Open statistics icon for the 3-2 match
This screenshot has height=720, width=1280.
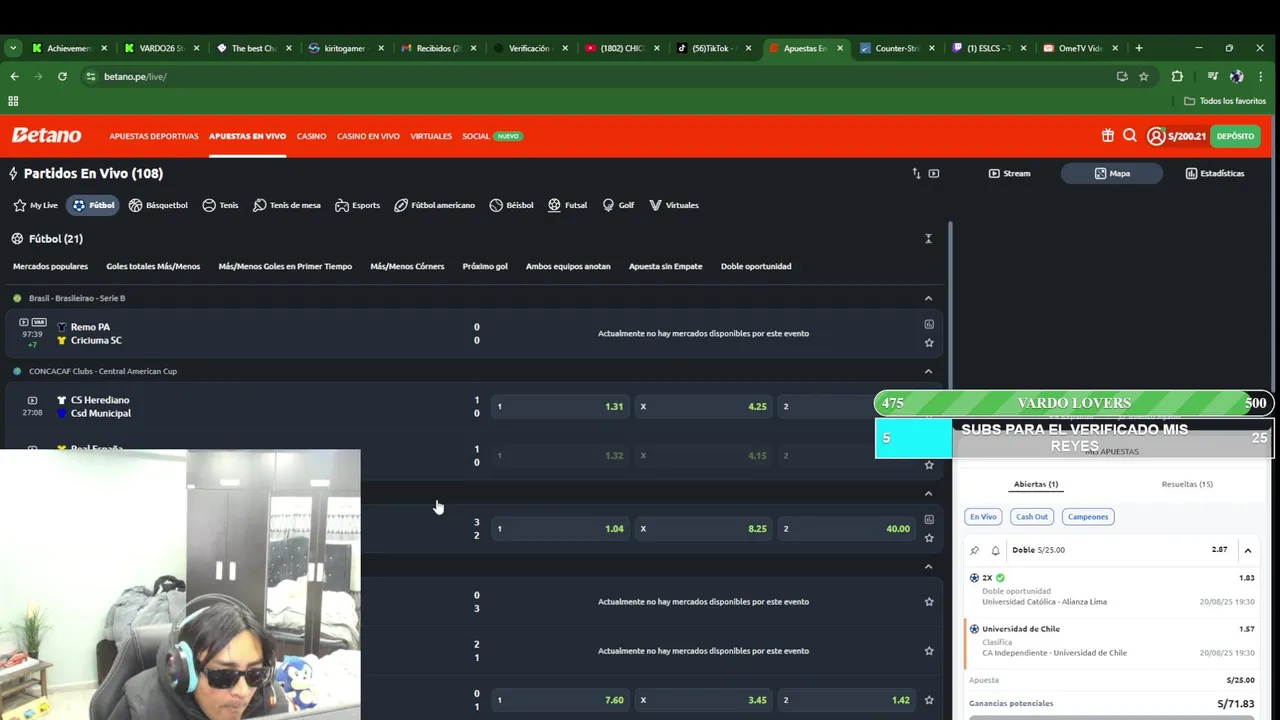[929, 519]
